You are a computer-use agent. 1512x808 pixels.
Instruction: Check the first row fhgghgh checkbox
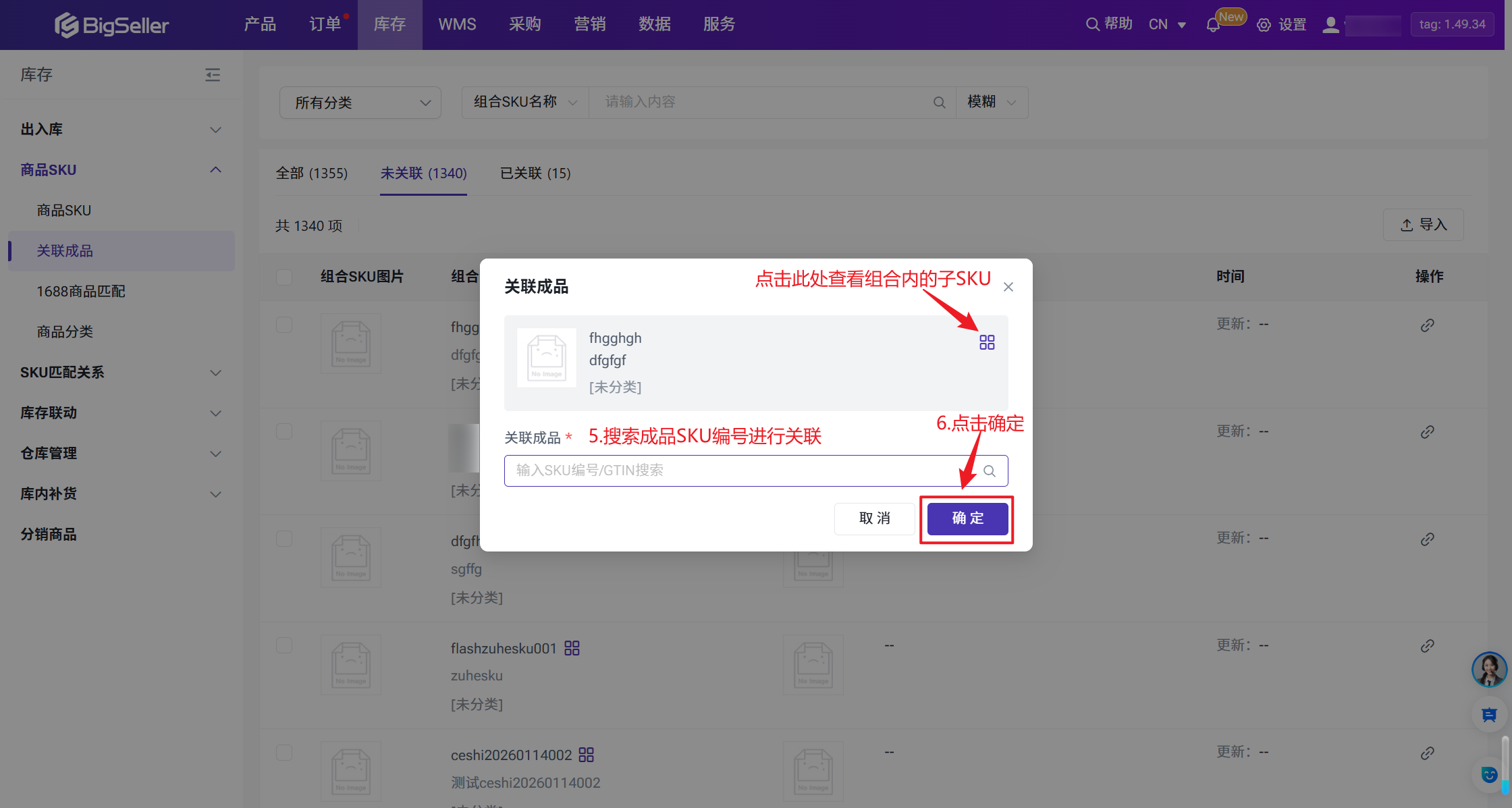pos(284,325)
